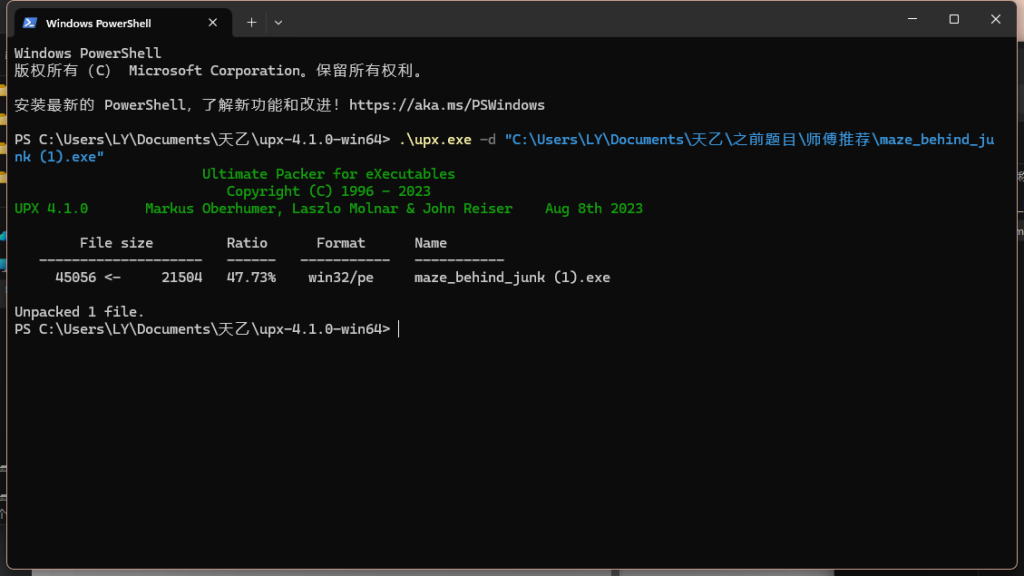Click the .\upx.exe command text
This screenshot has width=1024, height=576.
435,140
